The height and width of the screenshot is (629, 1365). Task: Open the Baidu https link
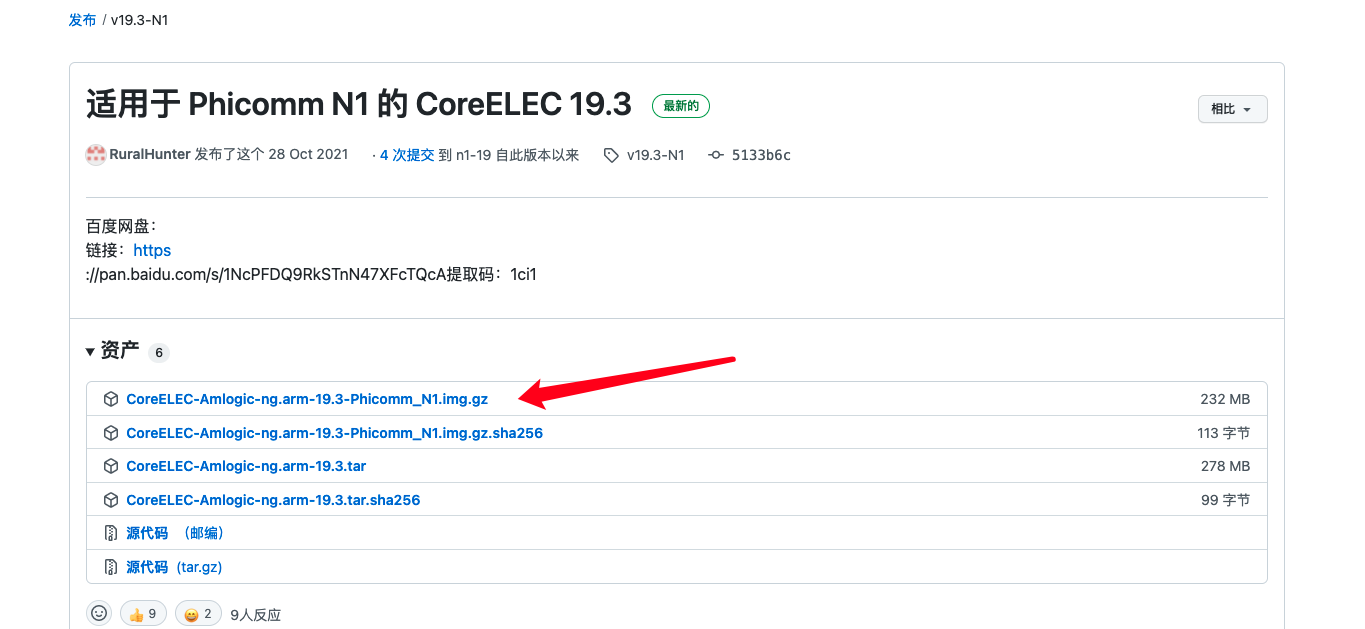click(x=152, y=250)
